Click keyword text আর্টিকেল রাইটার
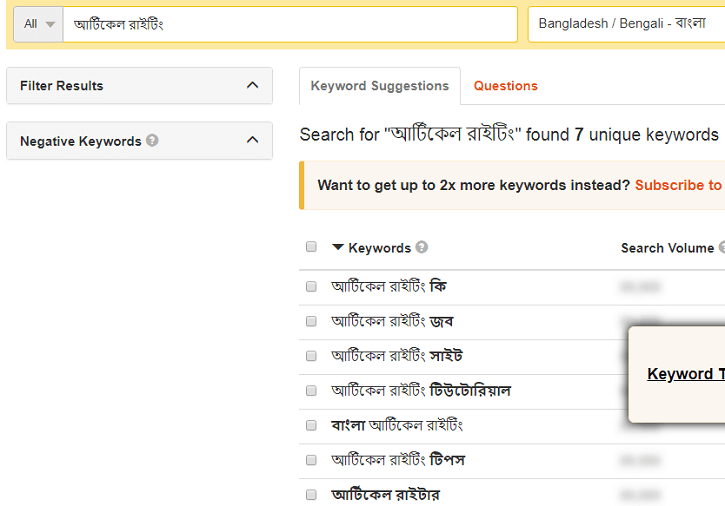Viewport: 725px width, 506px height. (386, 494)
